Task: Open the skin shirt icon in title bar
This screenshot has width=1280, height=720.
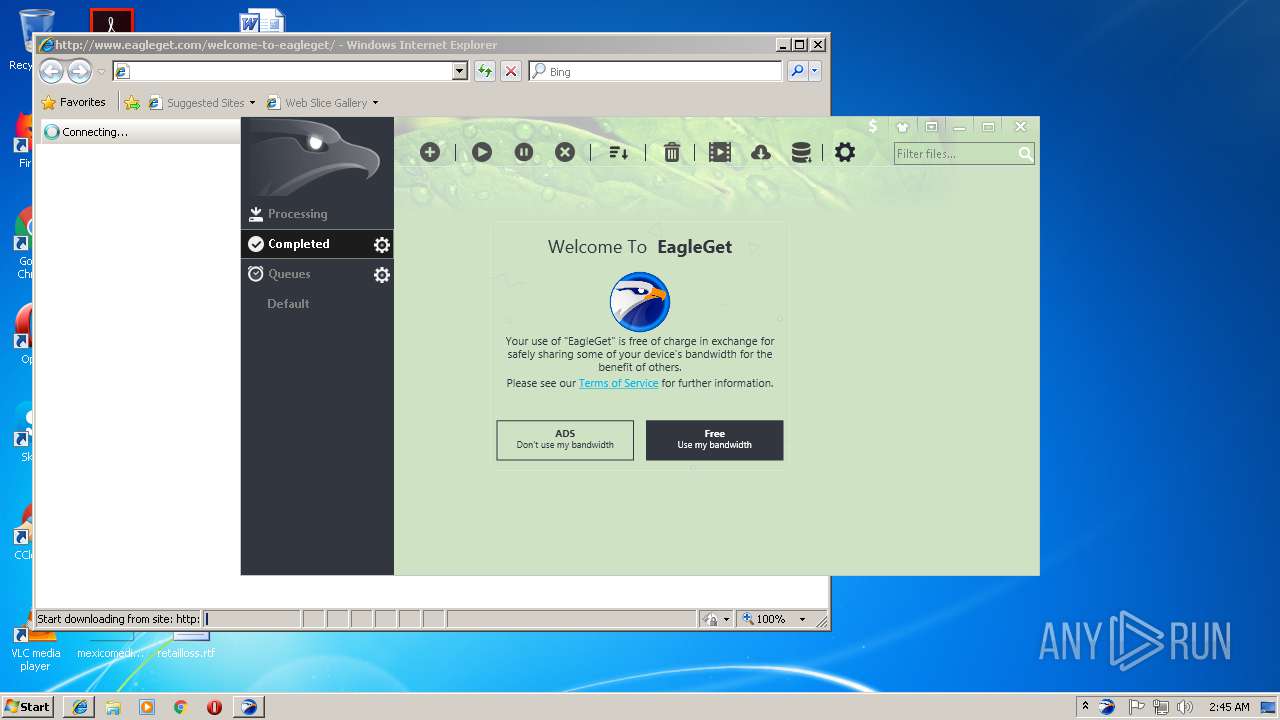Action: (903, 127)
